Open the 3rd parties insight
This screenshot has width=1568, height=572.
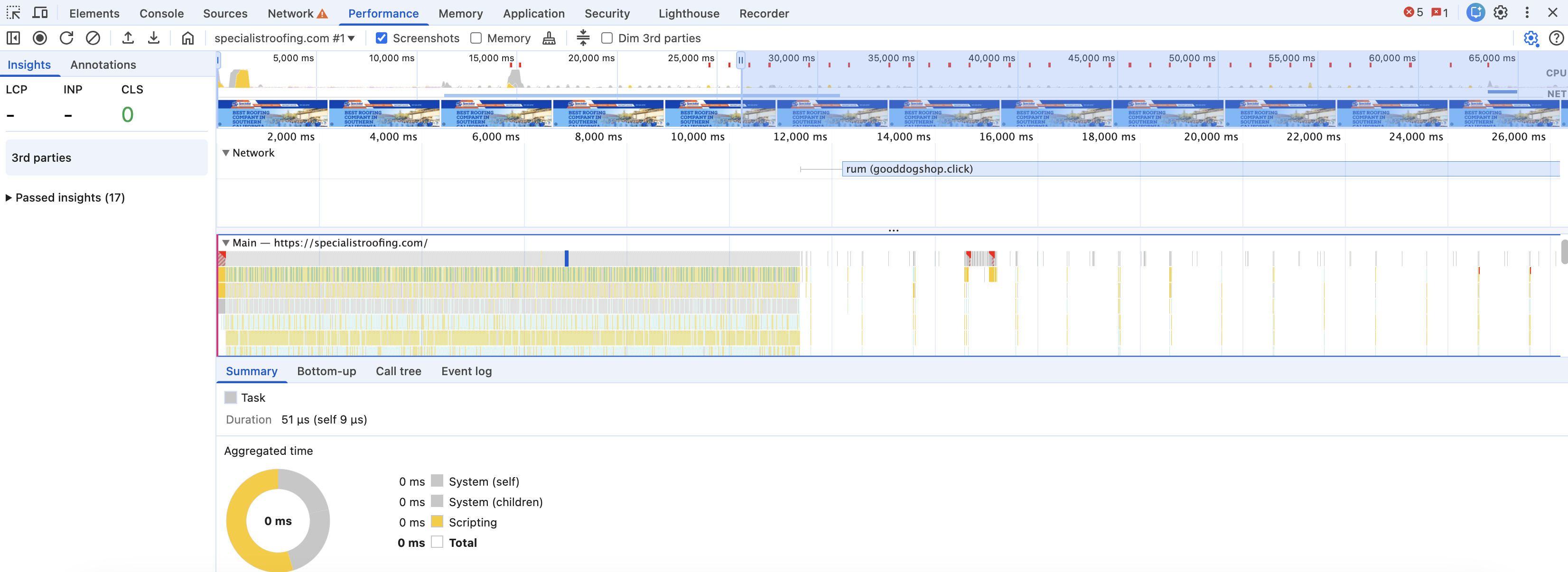106,157
